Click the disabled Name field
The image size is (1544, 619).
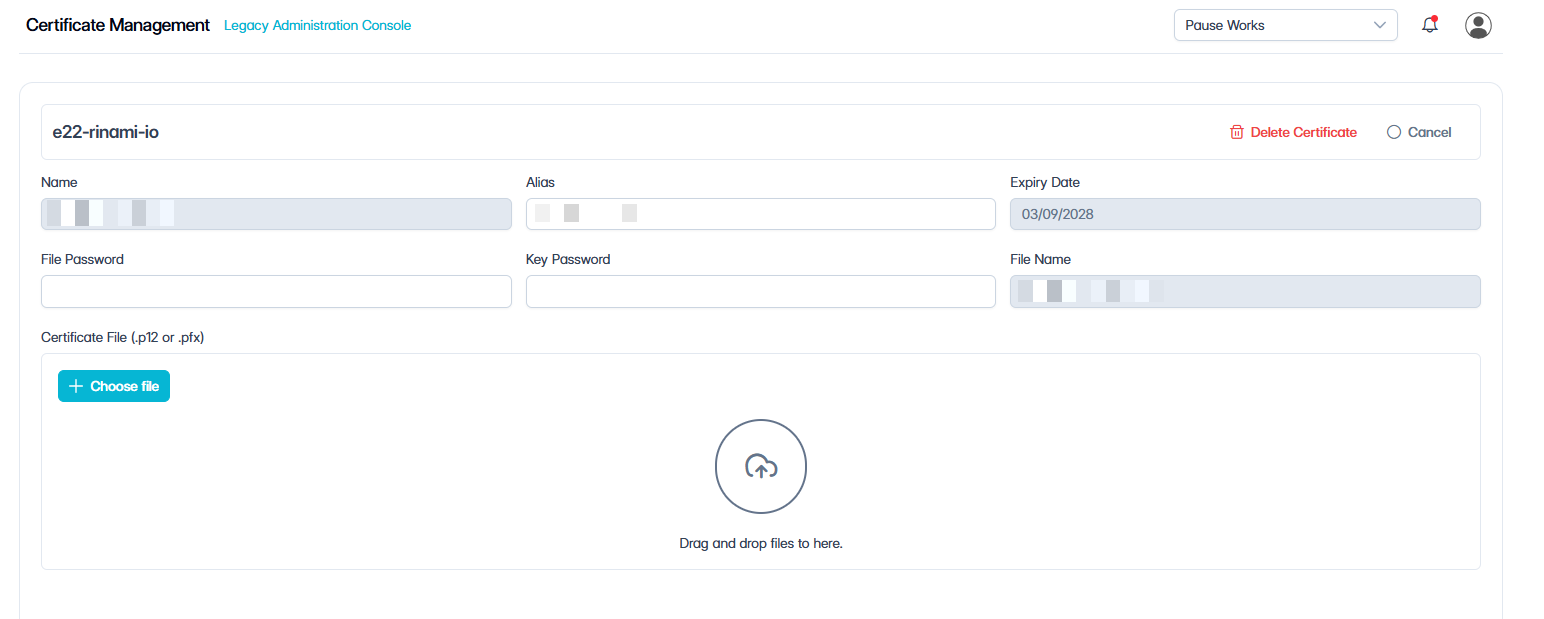click(276, 214)
